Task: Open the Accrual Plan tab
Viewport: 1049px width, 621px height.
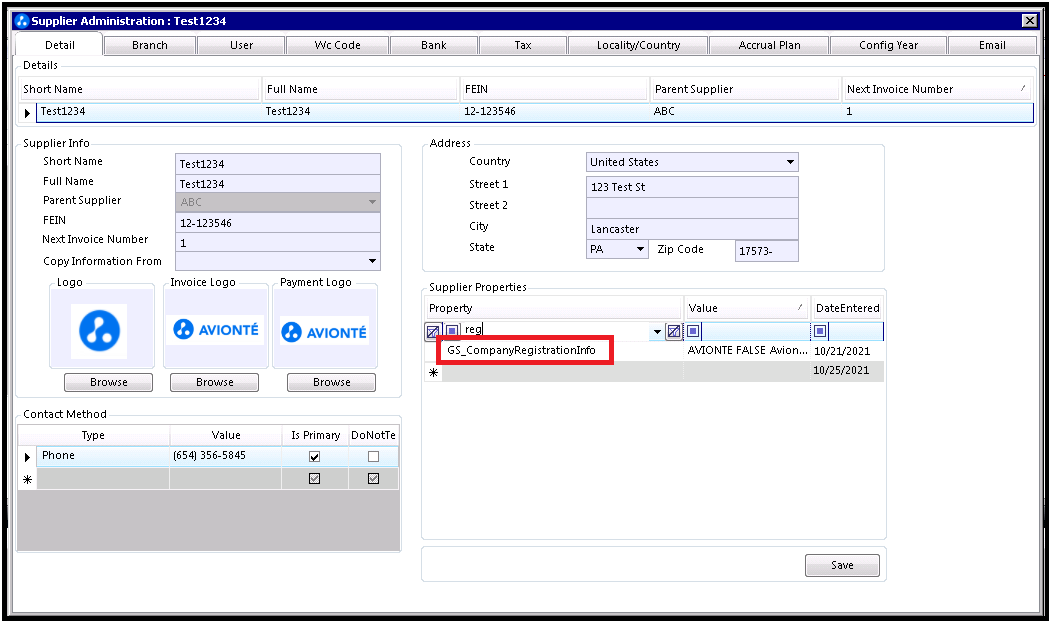Action: 769,45
